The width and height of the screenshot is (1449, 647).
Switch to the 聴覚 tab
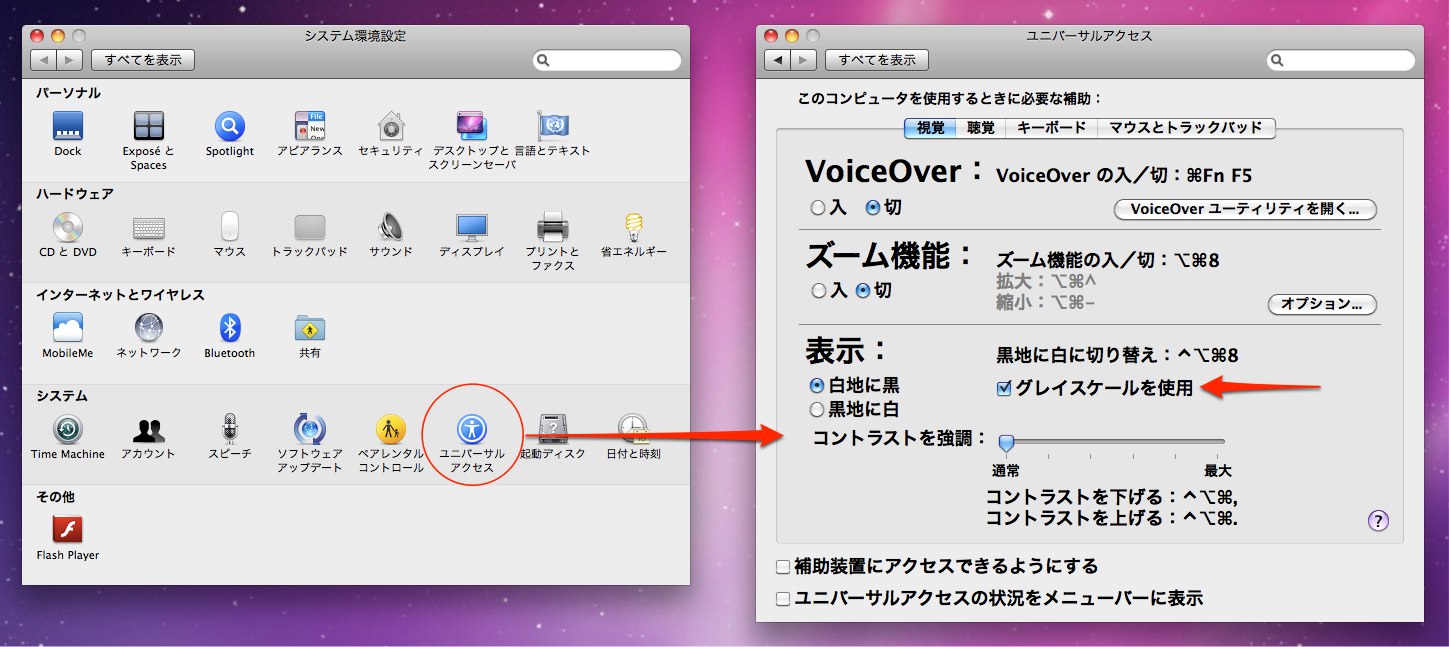[981, 128]
